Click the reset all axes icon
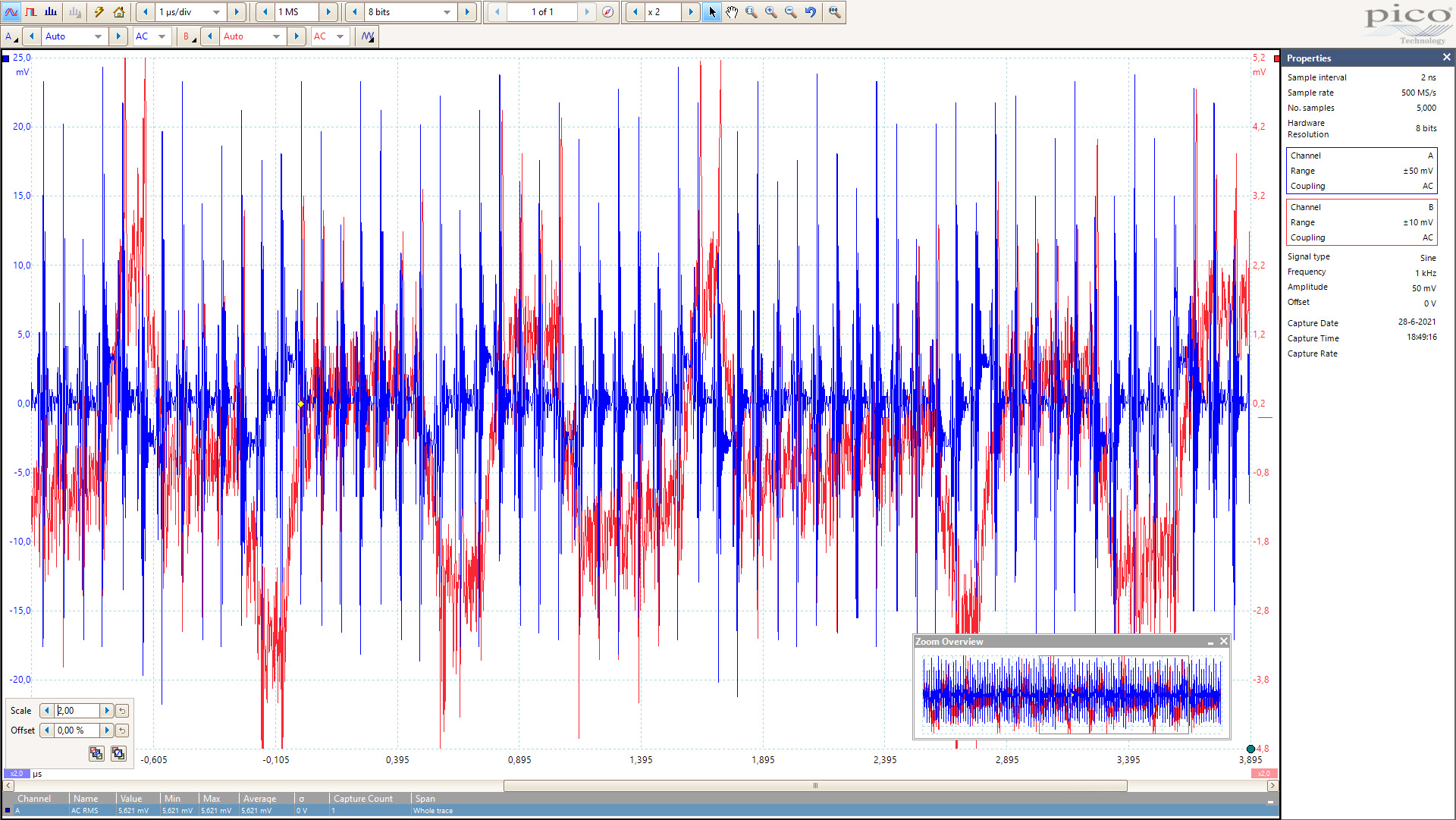Viewport: 1456px width, 820px height. coord(118,753)
